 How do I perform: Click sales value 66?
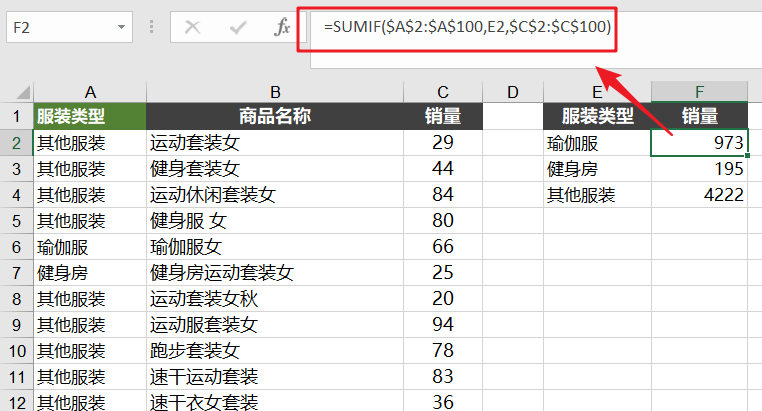coord(443,247)
